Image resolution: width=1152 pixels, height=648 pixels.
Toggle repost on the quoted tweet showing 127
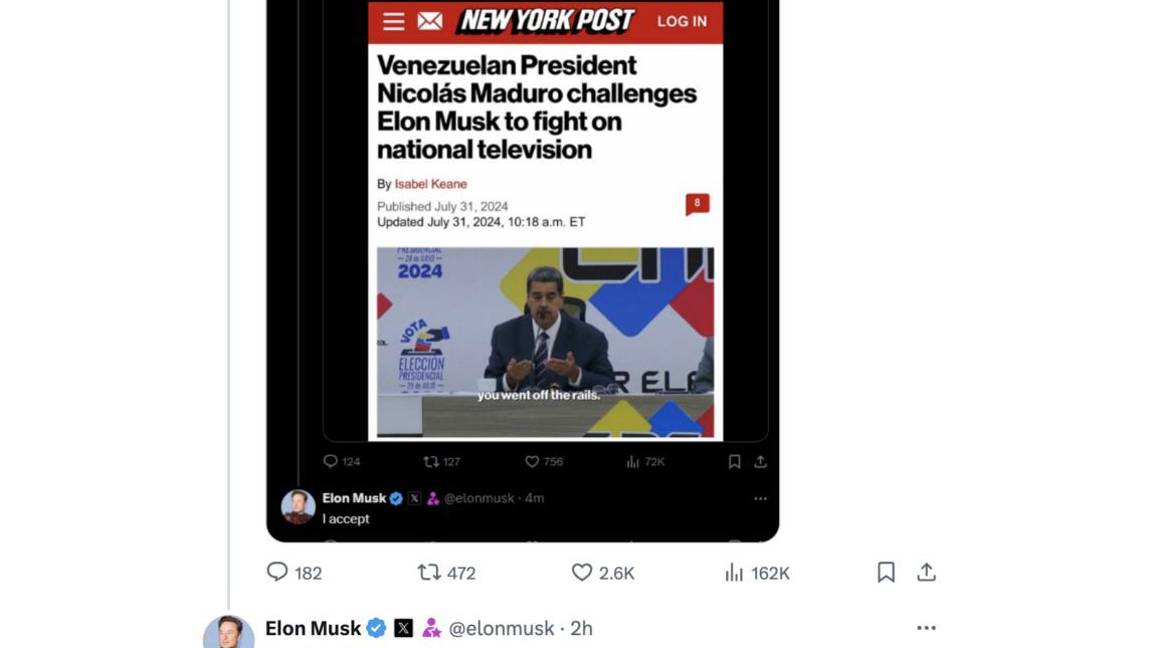point(434,461)
